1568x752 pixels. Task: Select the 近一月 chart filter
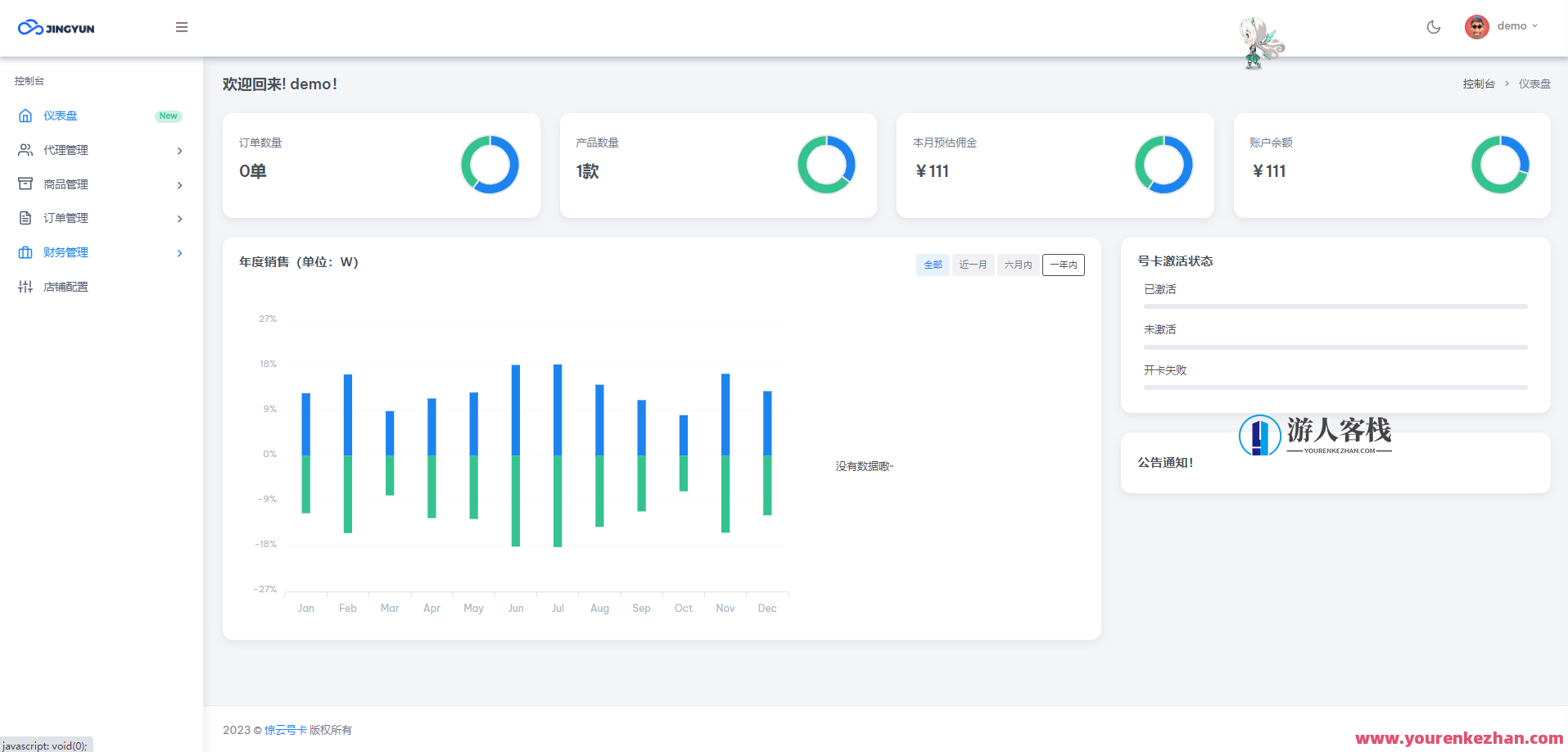point(973,265)
